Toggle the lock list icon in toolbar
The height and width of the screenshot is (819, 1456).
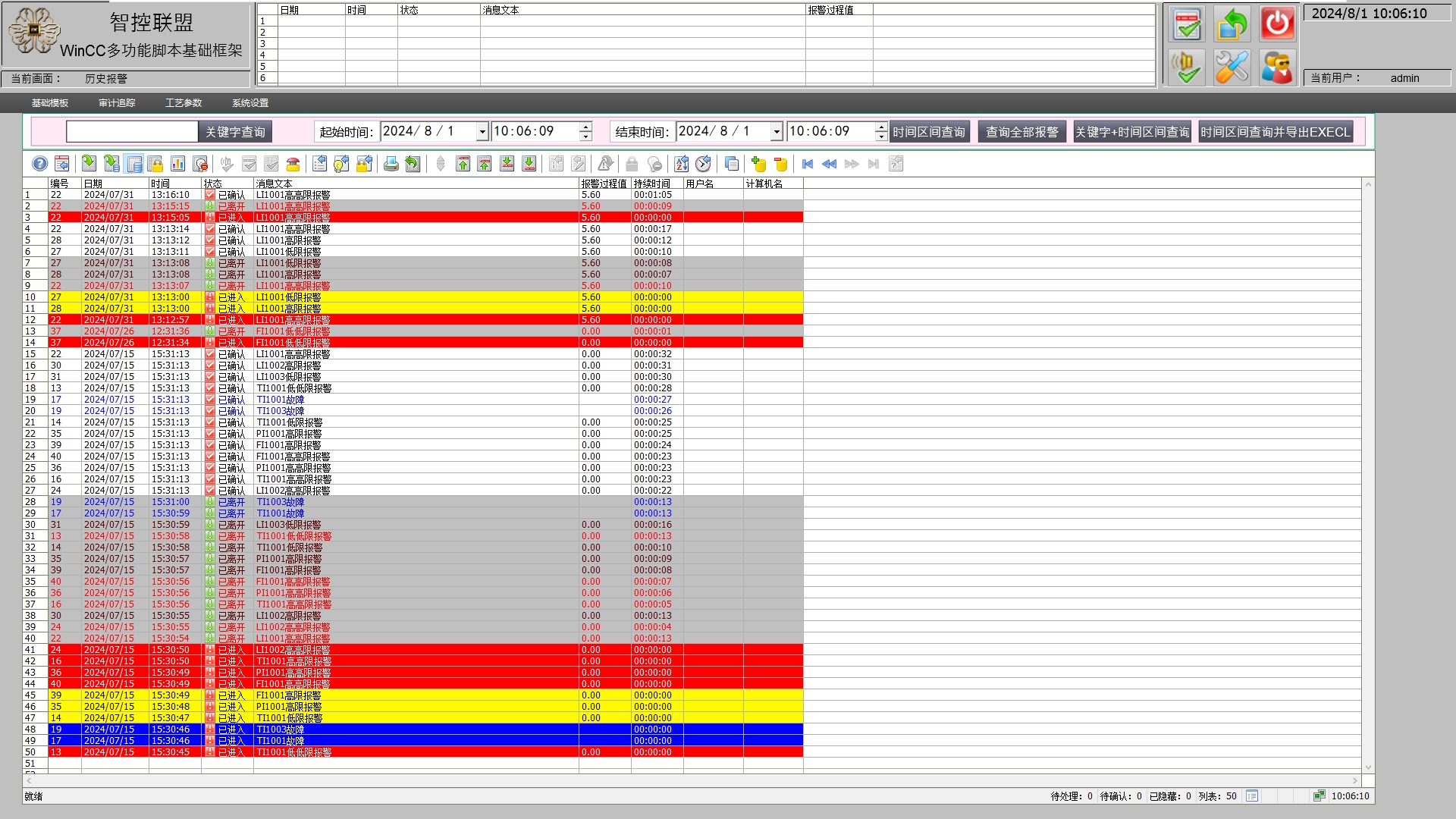(155, 164)
